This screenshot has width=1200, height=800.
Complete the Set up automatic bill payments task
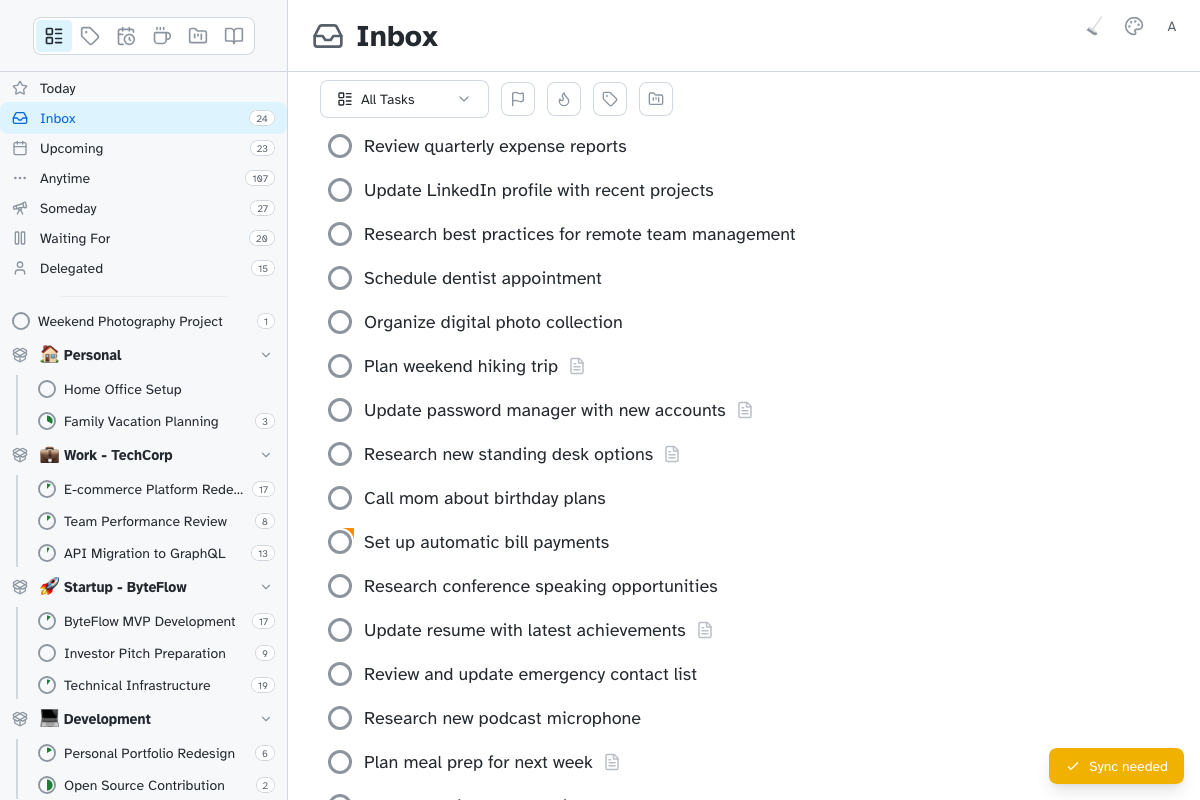(340, 542)
